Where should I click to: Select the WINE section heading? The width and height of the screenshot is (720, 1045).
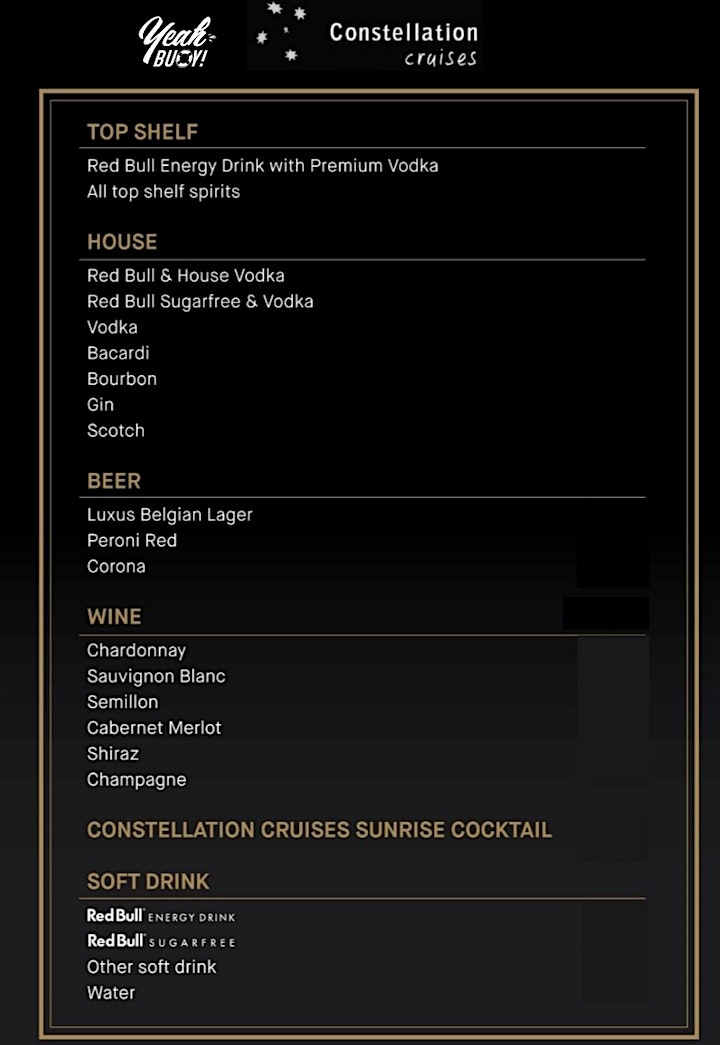pyautogui.click(x=114, y=616)
